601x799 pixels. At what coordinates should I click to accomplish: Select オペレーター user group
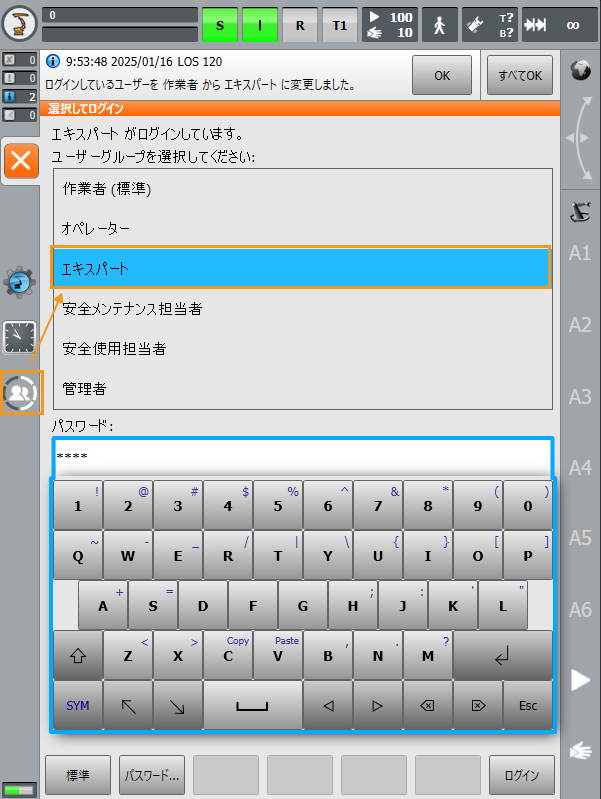[x=303, y=228]
